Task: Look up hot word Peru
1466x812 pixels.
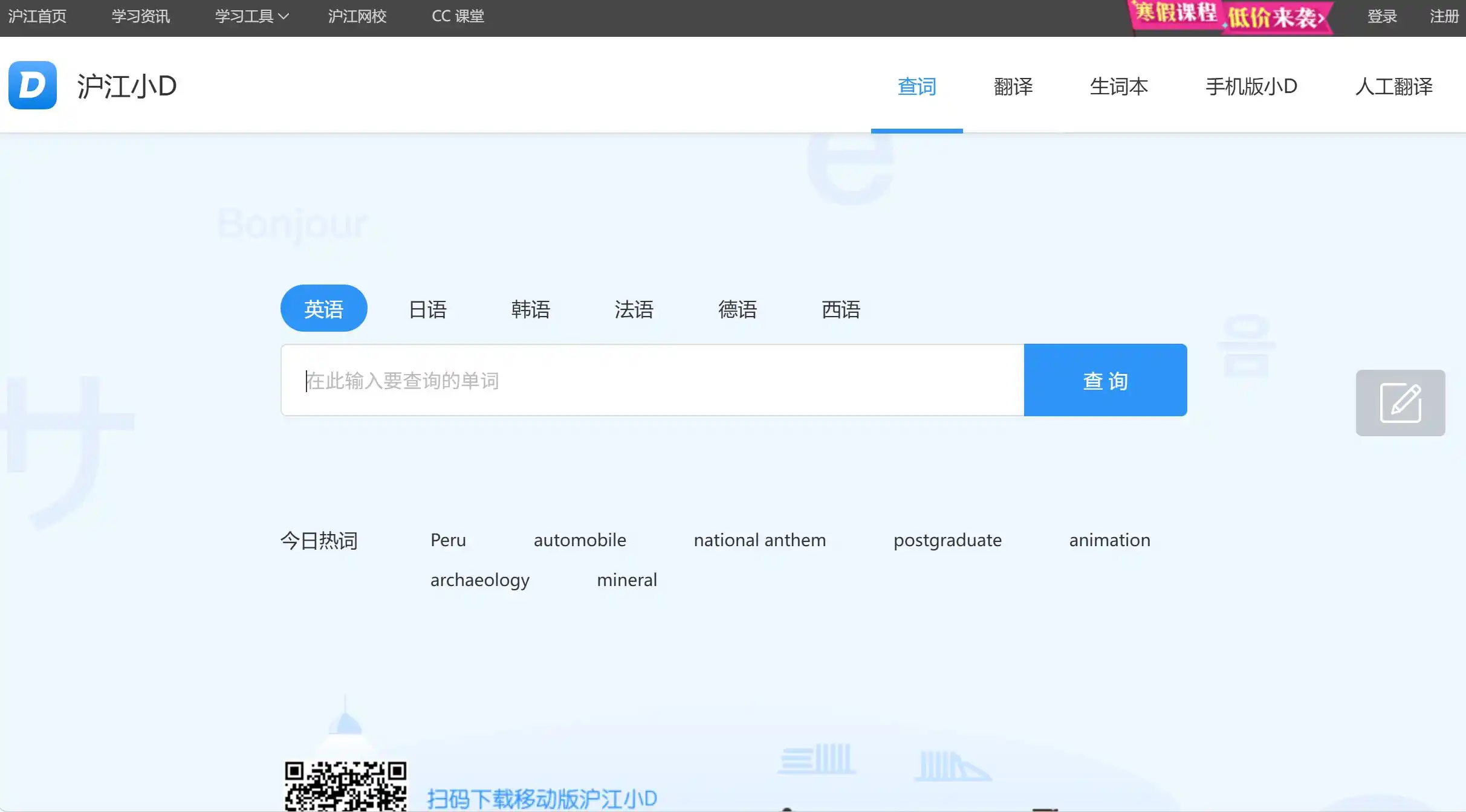Action: [448, 540]
